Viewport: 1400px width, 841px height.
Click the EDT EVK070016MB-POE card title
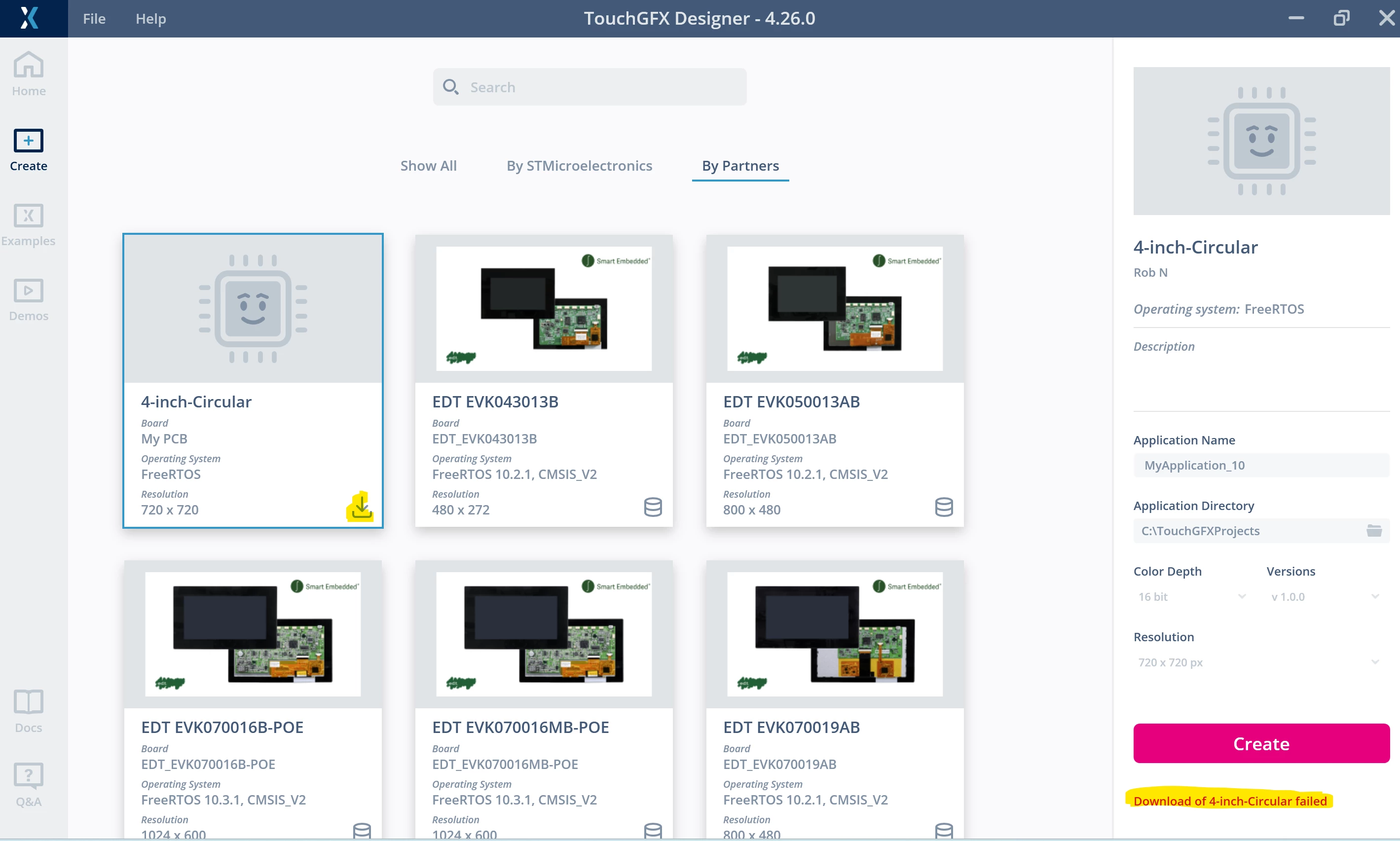pyautogui.click(x=520, y=727)
